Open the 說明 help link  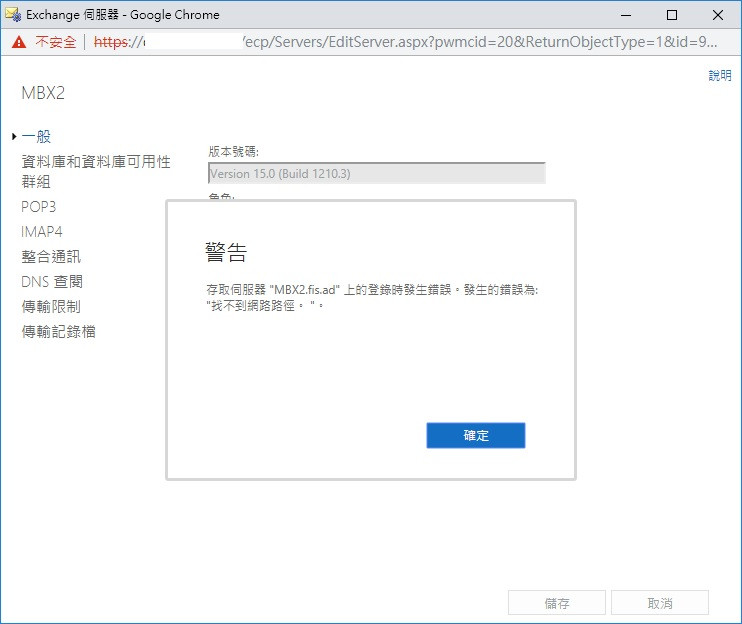(720, 75)
